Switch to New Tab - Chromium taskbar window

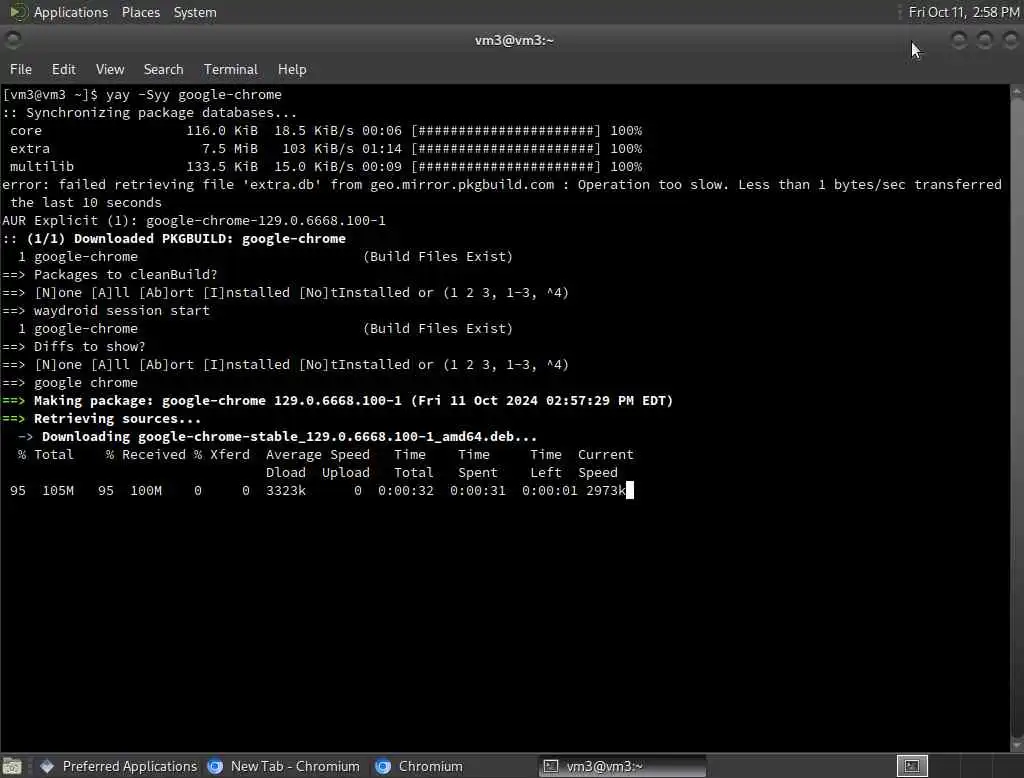(x=283, y=766)
